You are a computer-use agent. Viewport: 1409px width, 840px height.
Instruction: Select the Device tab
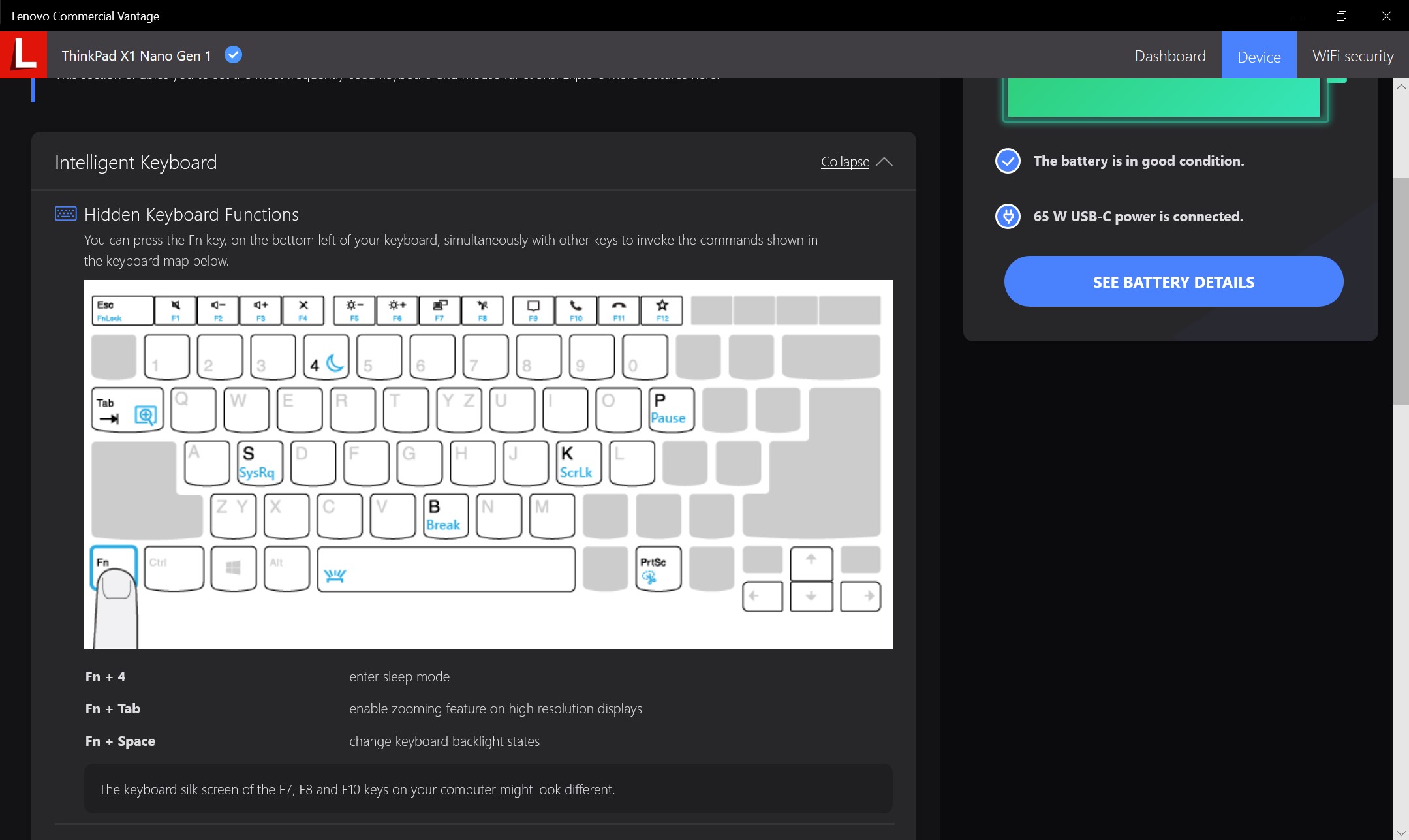[x=1259, y=56]
